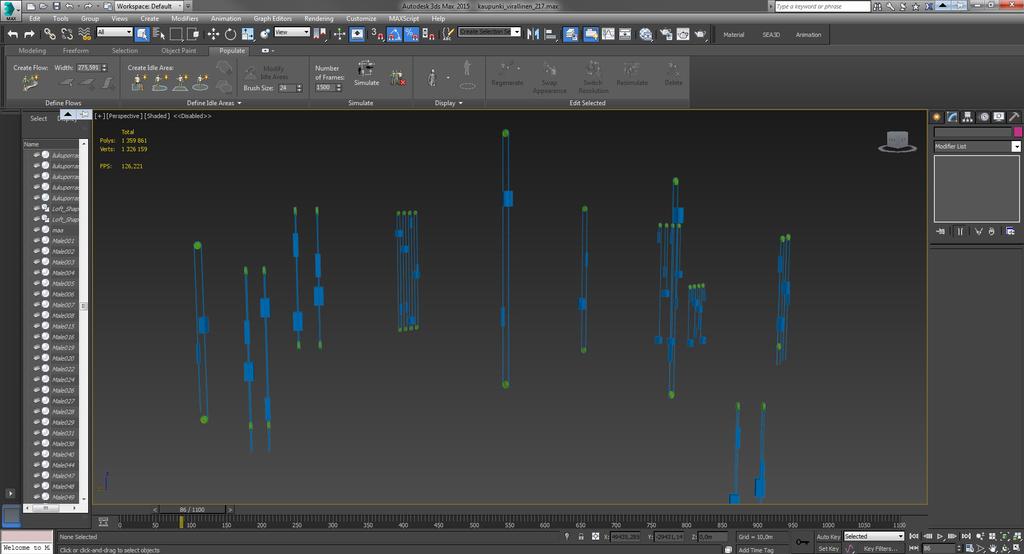Click the Bind to Space Warp icon

tap(84, 34)
